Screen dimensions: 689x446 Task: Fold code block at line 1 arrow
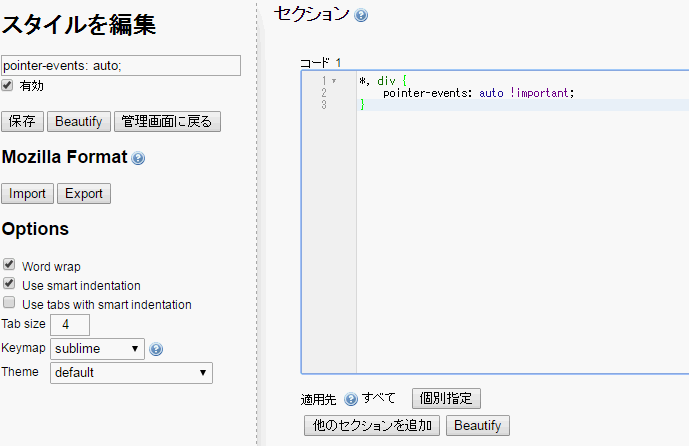(334, 81)
